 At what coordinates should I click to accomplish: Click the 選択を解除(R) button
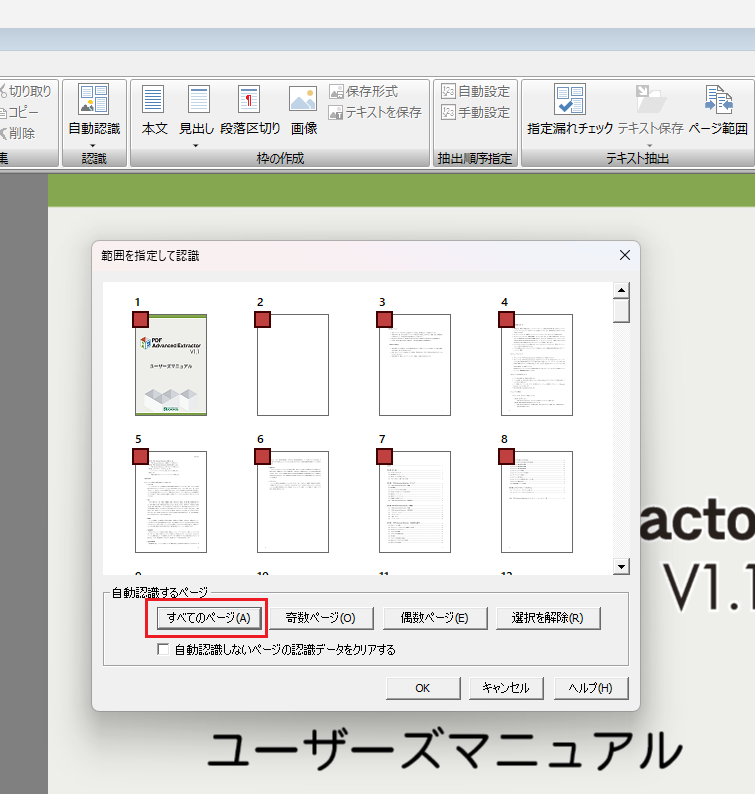pyautogui.click(x=547, y=618)
